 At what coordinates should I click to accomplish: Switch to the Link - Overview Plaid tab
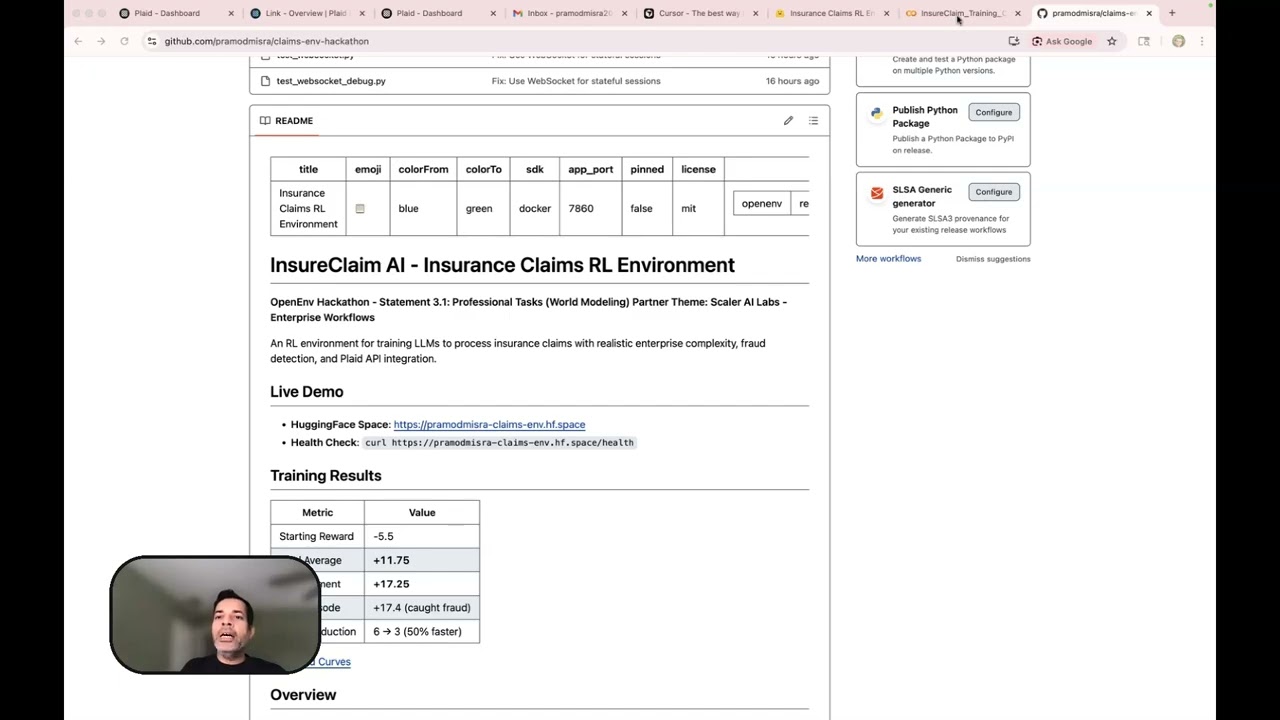point(305,13)
